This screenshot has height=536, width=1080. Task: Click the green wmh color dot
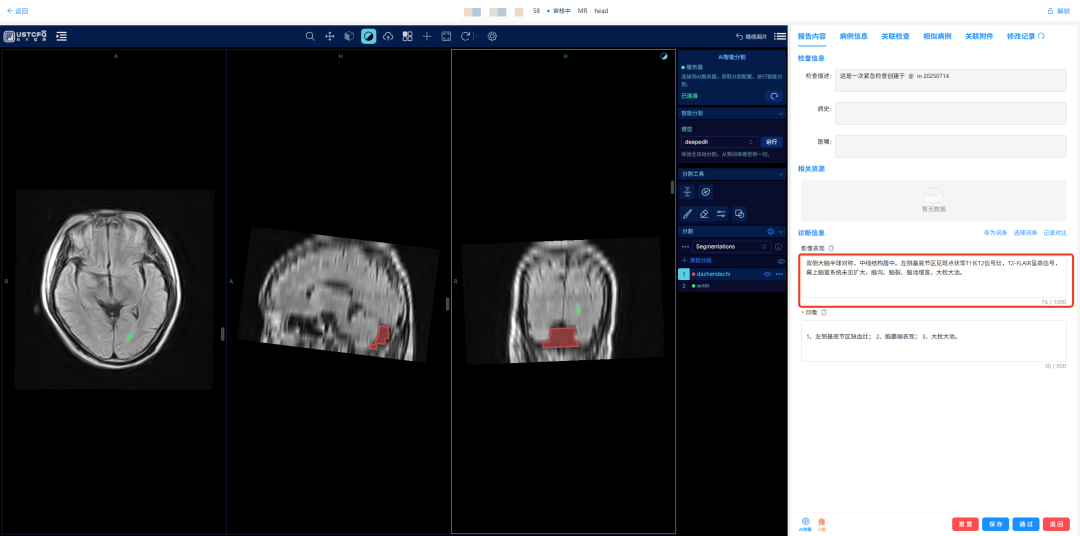[692, 285]
